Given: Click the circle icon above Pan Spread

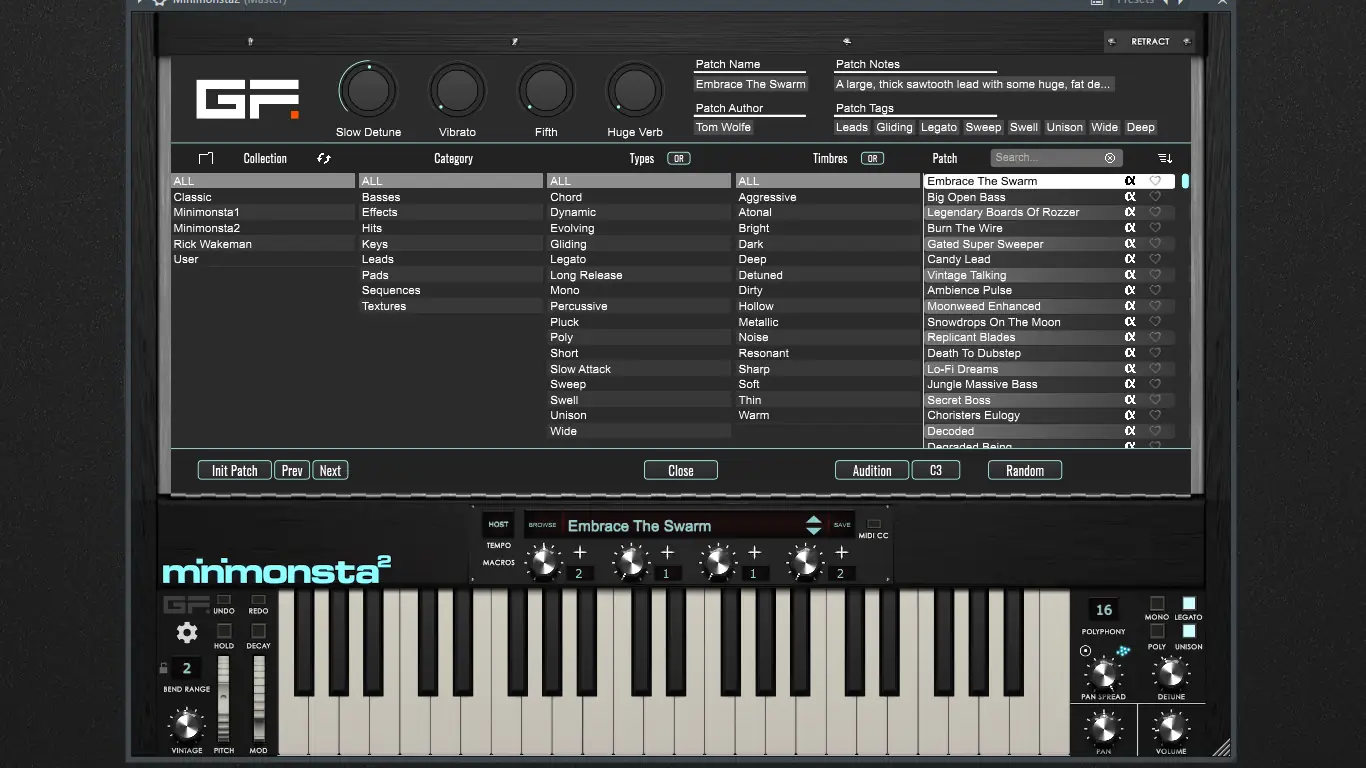Looking at the screenshot, I should point(1086,651).
